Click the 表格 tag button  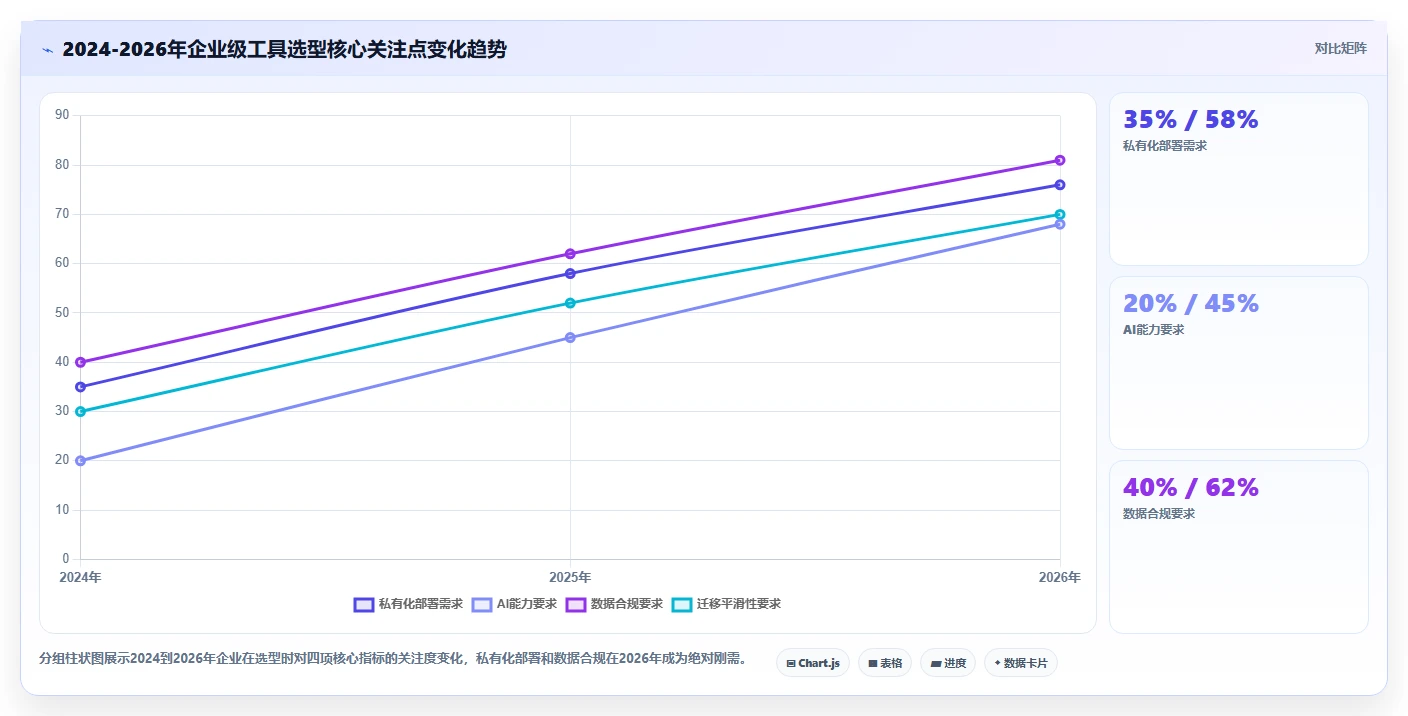pos(885,663)
